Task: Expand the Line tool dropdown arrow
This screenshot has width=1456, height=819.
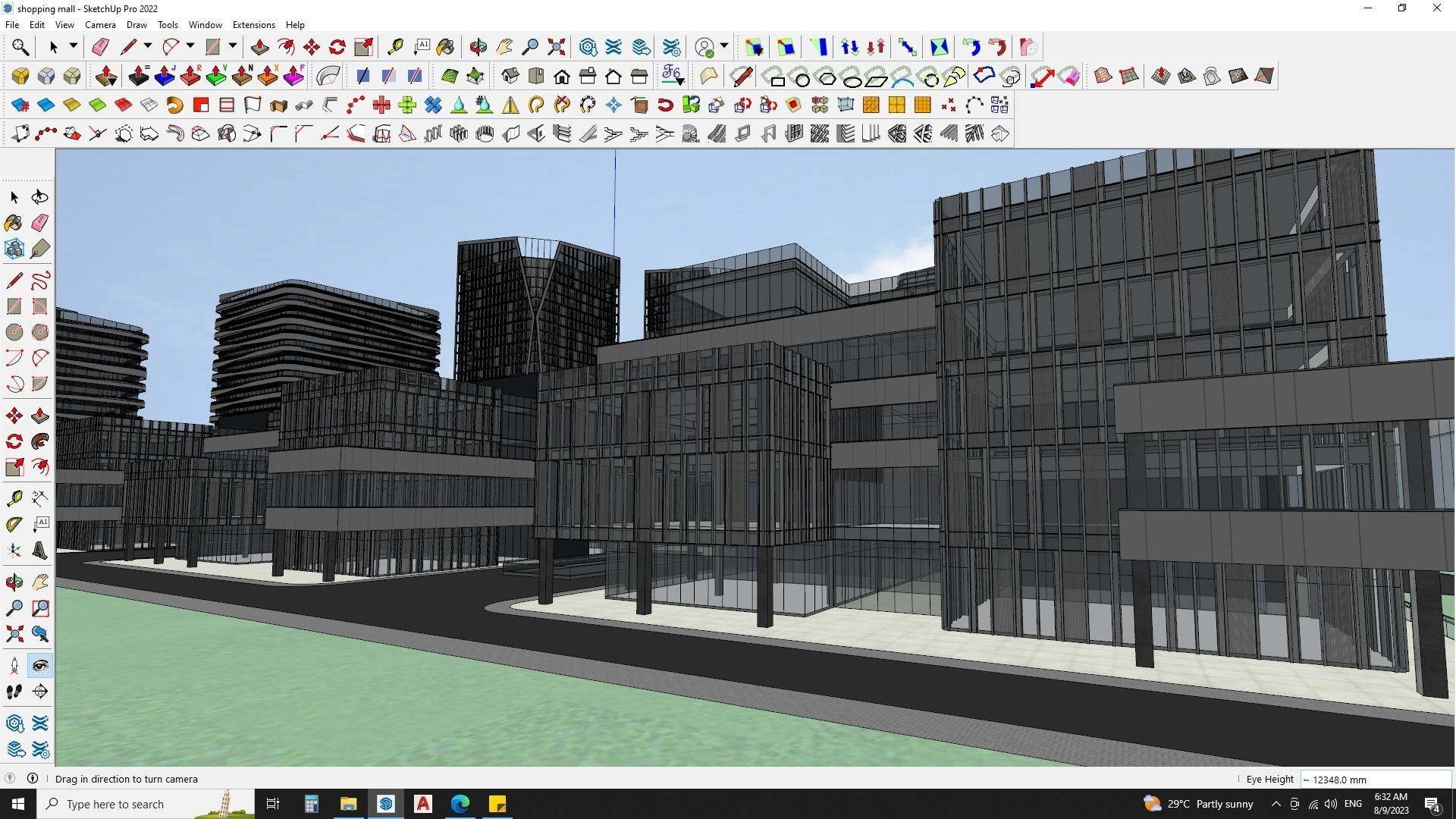Action: (148, 47)
